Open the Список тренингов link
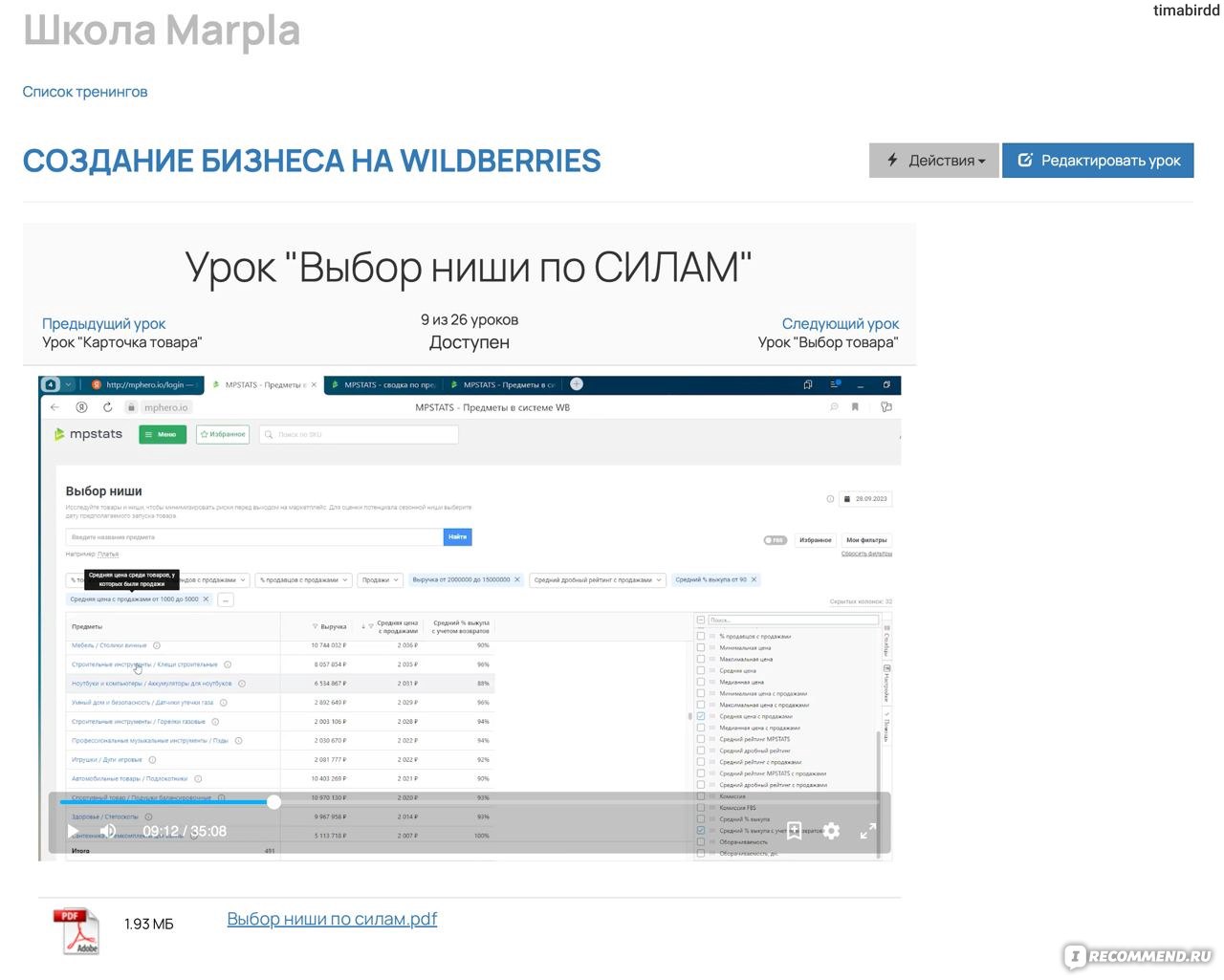The height and width of the screenshot is (980, 1224). pos(85,92)
